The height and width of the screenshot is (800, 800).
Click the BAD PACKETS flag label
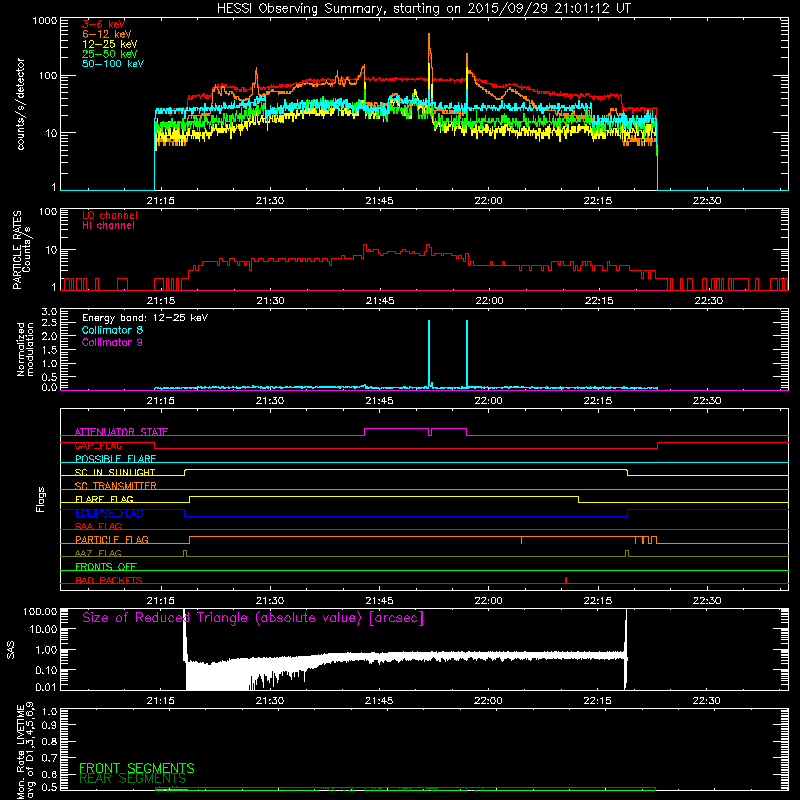coord(109,580)
